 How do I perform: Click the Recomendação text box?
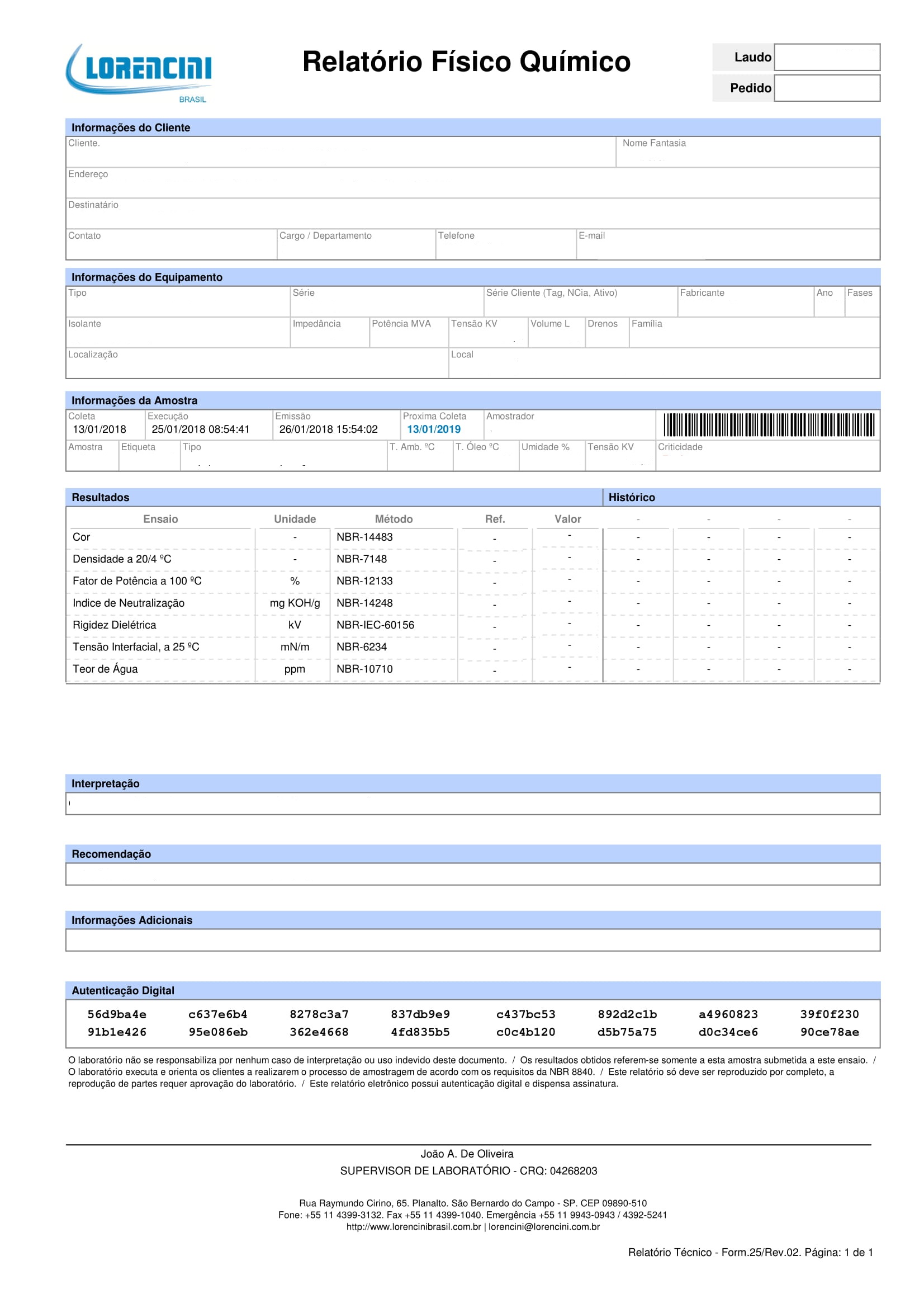(472, 874)
